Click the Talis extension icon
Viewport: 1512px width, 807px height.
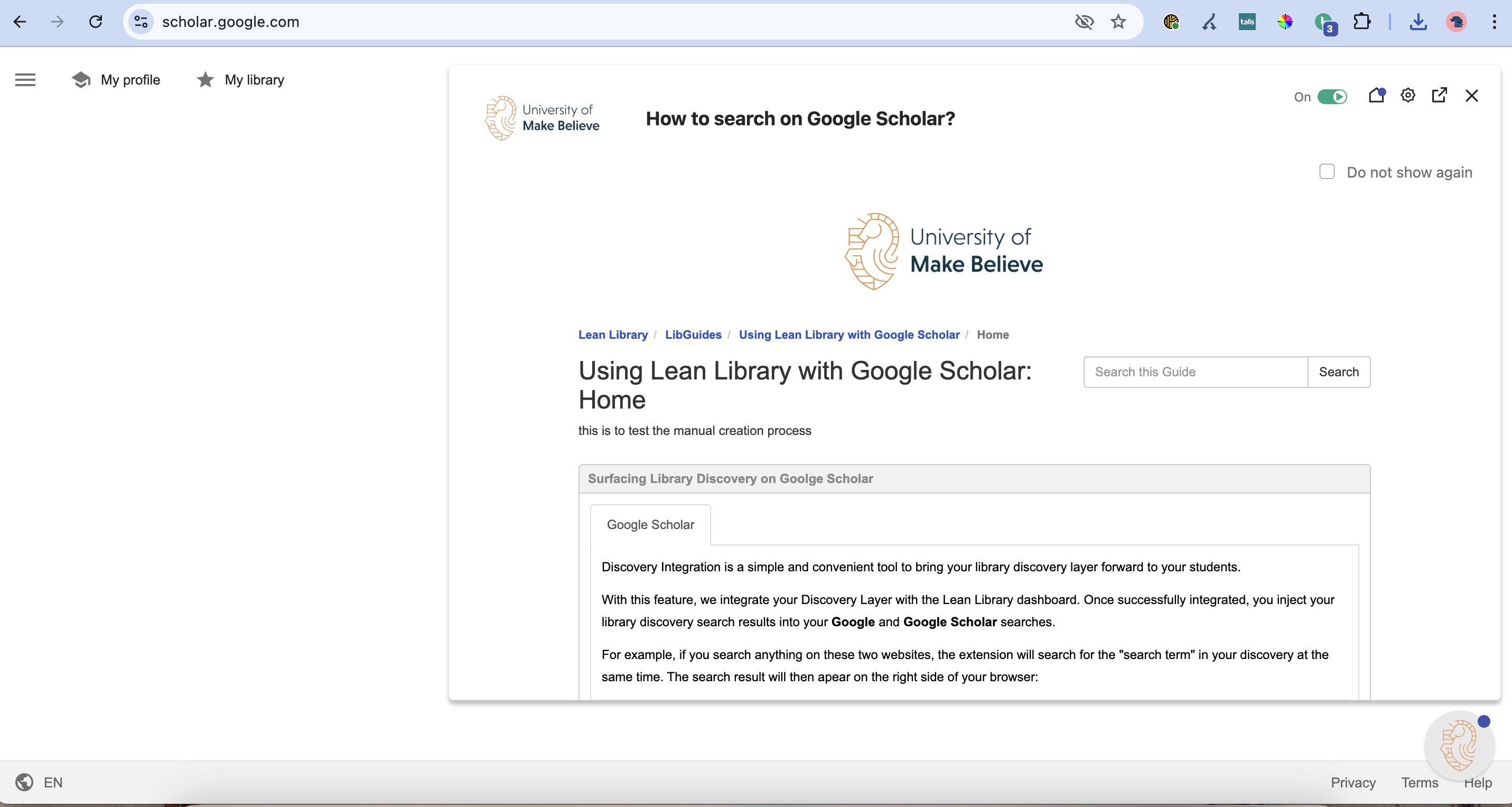click(1247, 22)
